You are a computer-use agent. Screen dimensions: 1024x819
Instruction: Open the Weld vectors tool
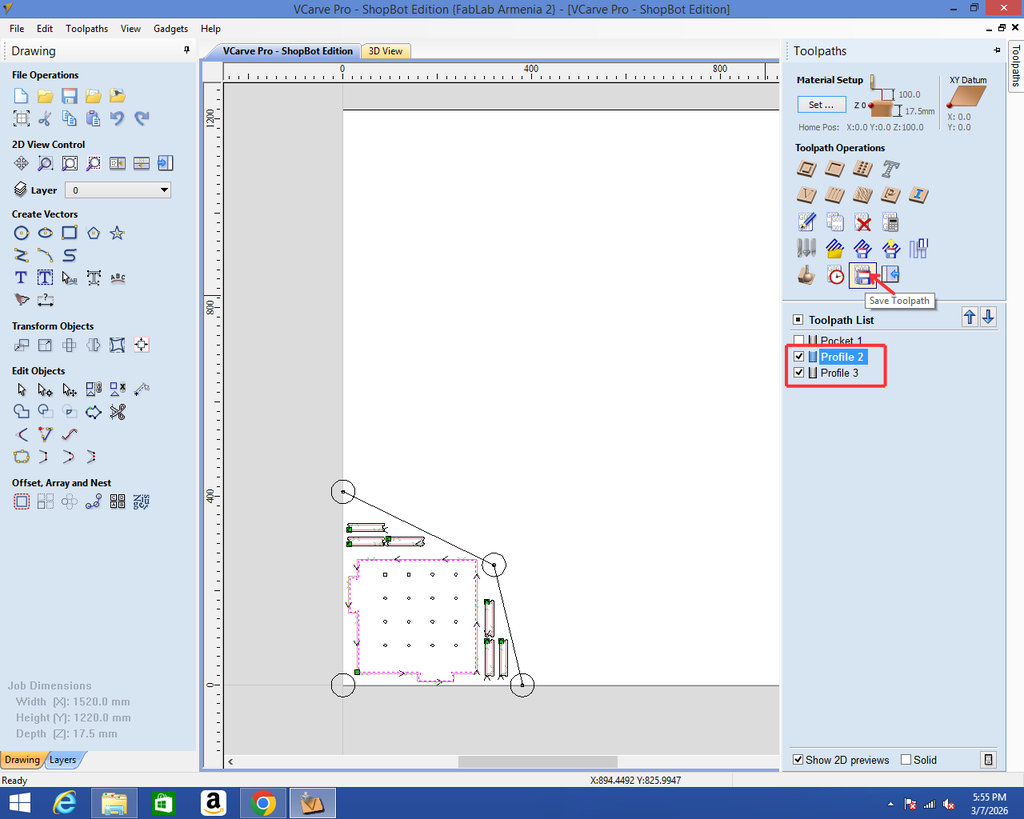pyautogui.click(x=21, y=411)
